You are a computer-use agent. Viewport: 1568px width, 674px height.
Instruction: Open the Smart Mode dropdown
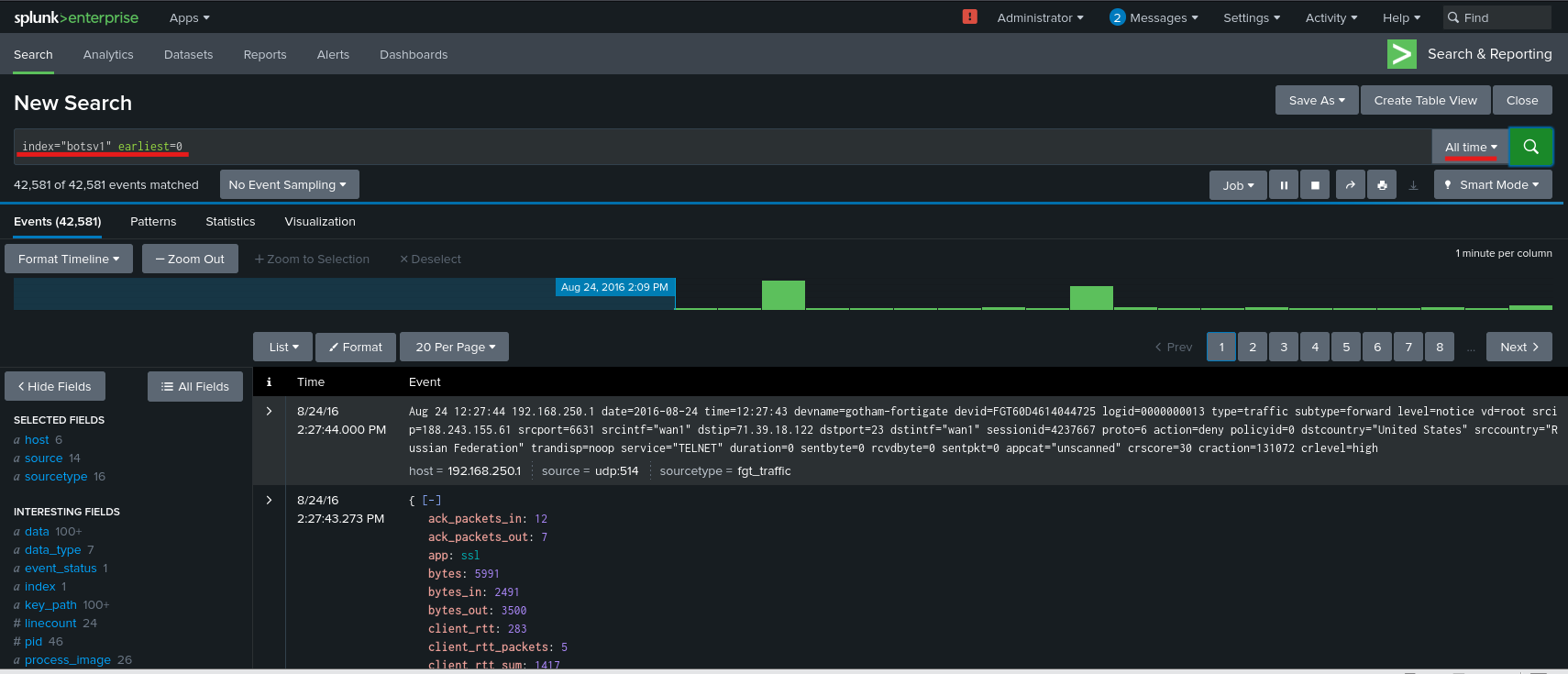pyautogui.click(x=1493, y=184)
